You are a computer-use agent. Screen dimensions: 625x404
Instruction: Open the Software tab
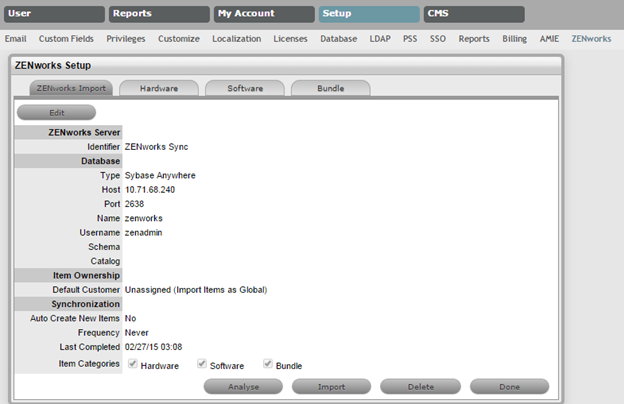click(x=245, y=88)
